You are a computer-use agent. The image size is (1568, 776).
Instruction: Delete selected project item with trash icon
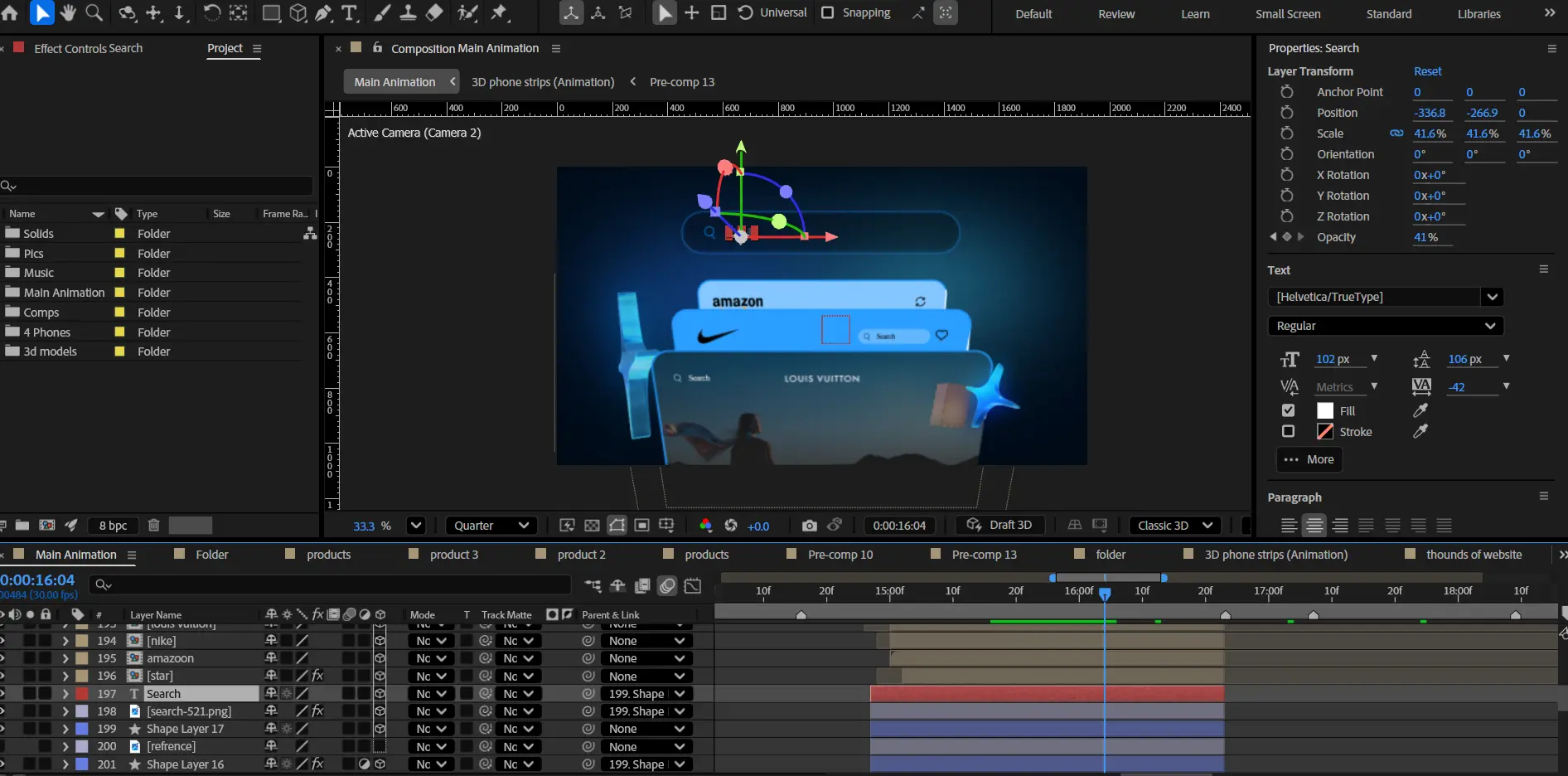coord(153,526)
